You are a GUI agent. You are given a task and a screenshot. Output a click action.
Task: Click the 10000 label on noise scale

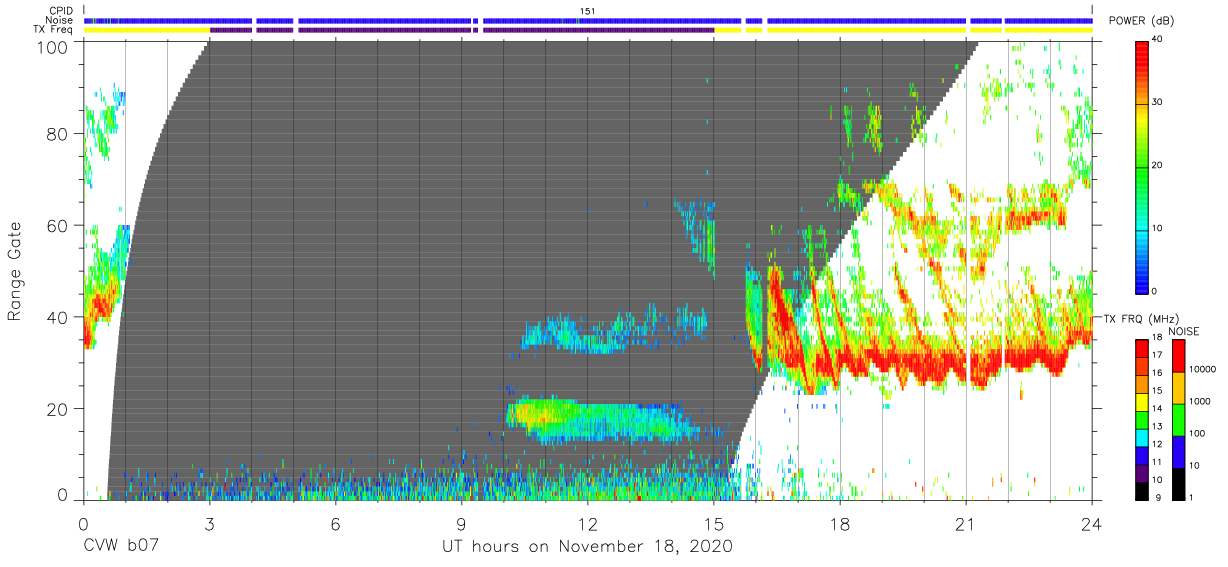(1202, 370)
